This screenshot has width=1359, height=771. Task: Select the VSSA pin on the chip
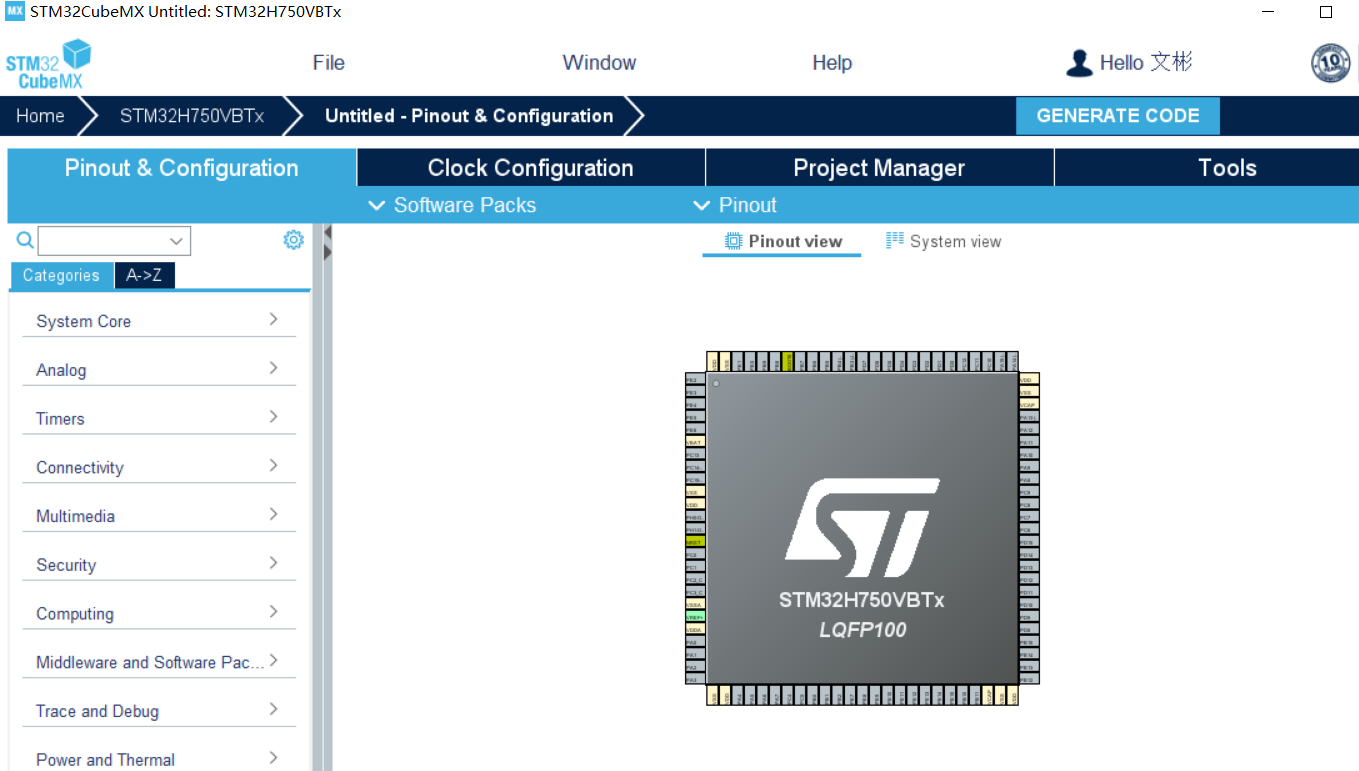(x=695, y=604)
